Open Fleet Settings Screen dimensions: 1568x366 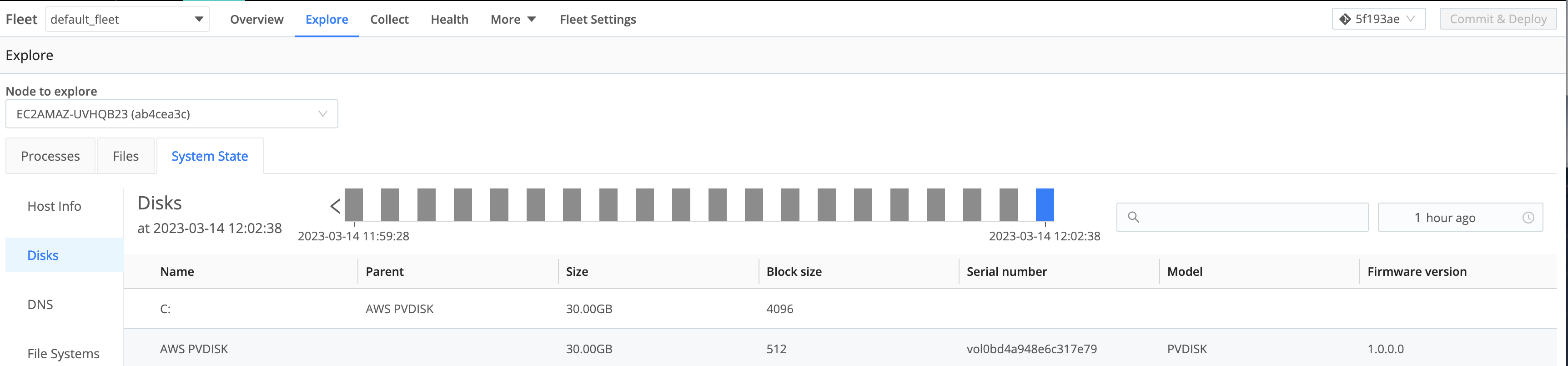(597, 20)
